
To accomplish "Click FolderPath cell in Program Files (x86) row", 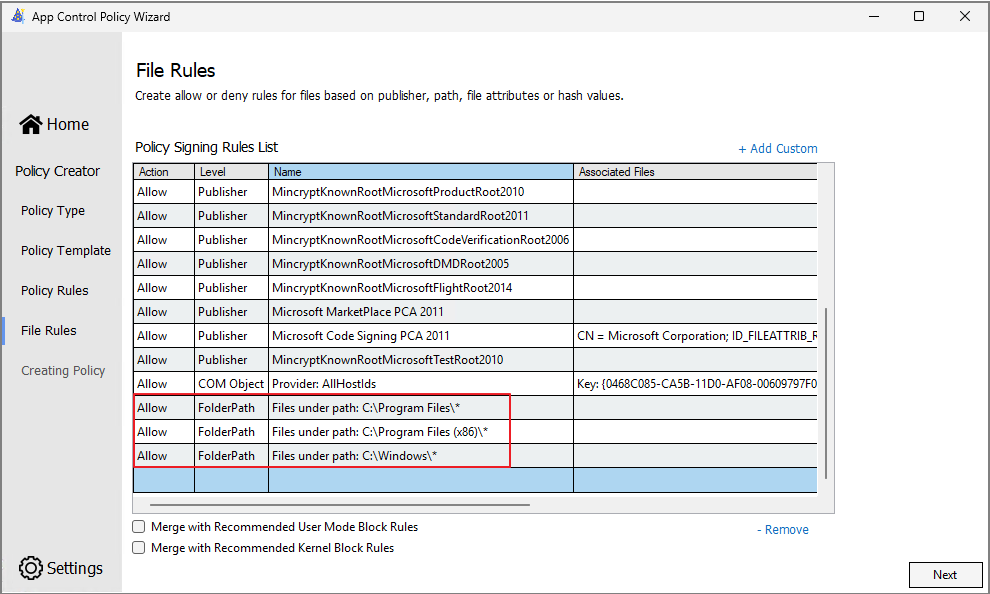I will 231,432.
